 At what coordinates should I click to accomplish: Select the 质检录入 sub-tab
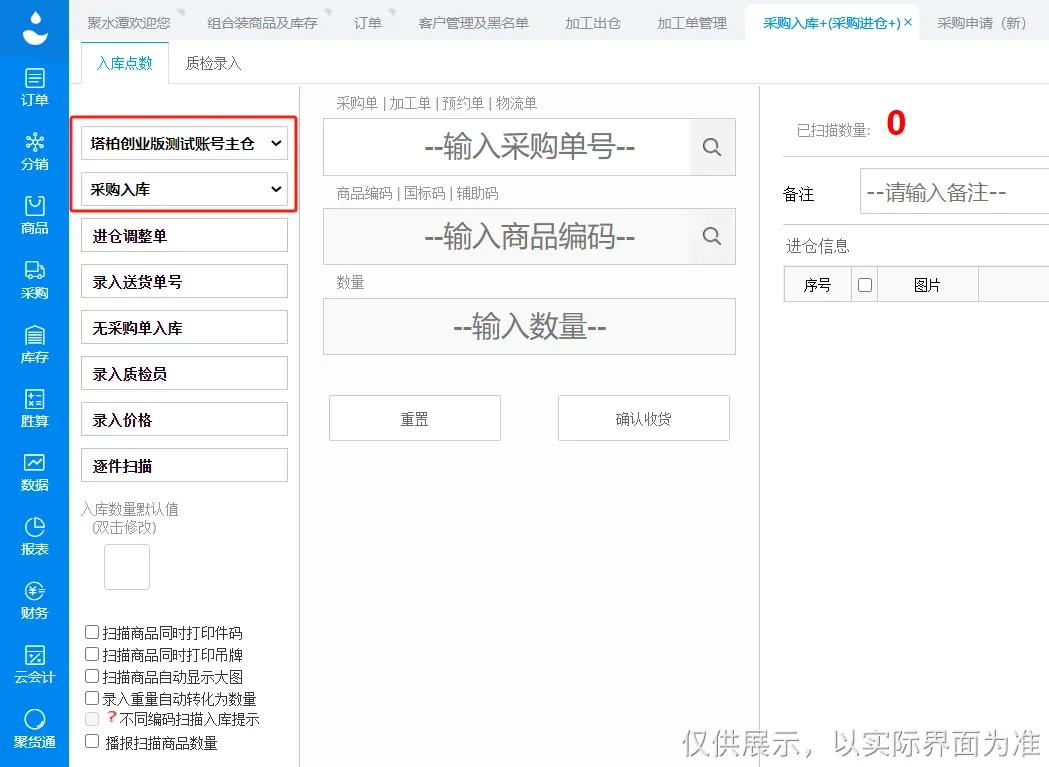tap(213, 63)
